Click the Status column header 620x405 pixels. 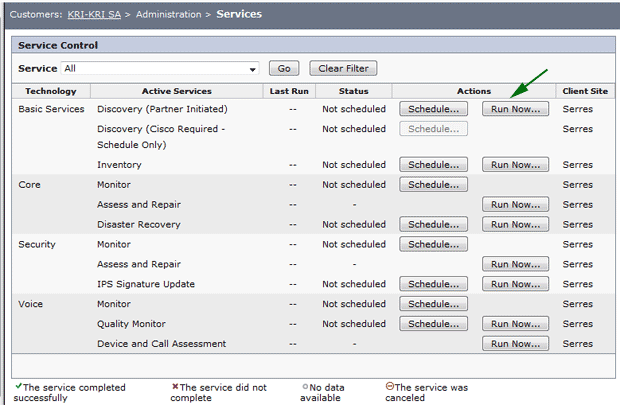tap(353, 91)
